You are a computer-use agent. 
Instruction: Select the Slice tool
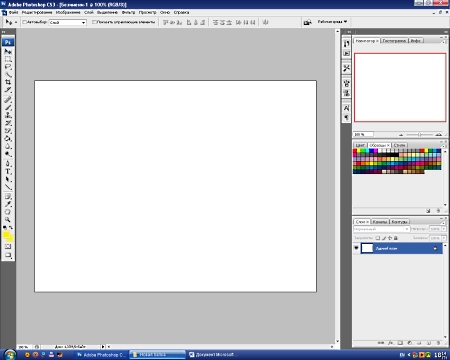coord(8,90)
